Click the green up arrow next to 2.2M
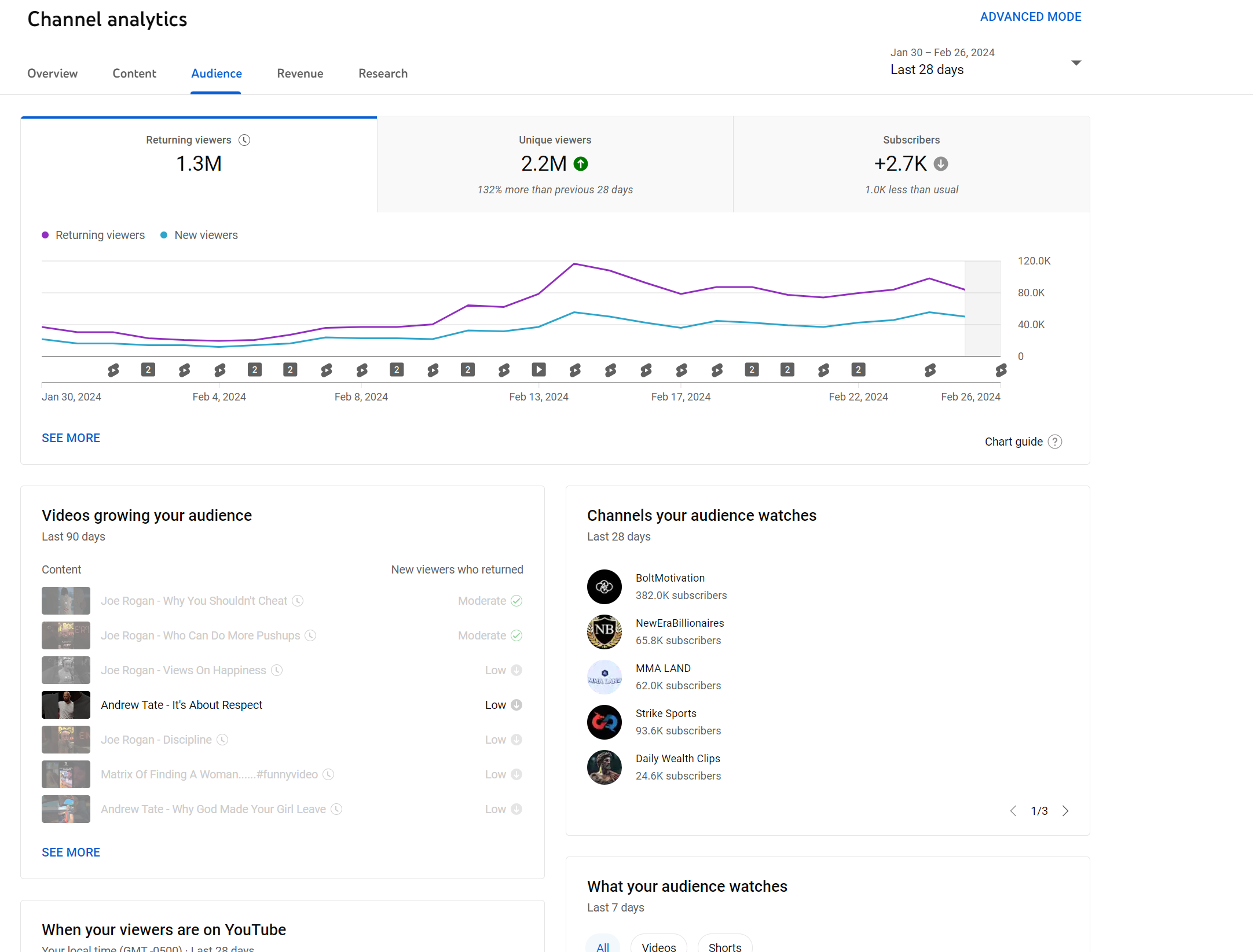 tap(581, 164)
